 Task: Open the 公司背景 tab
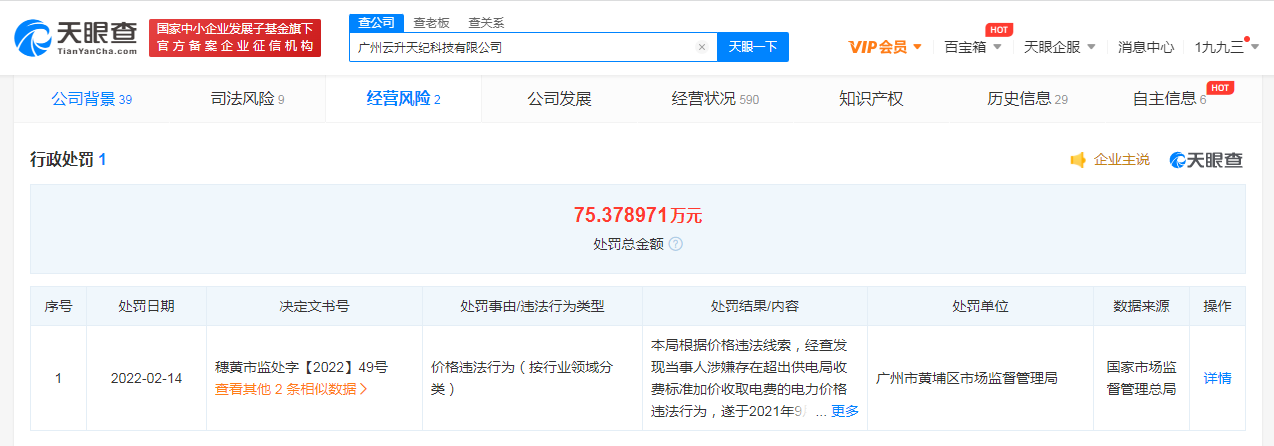[91, 99]
